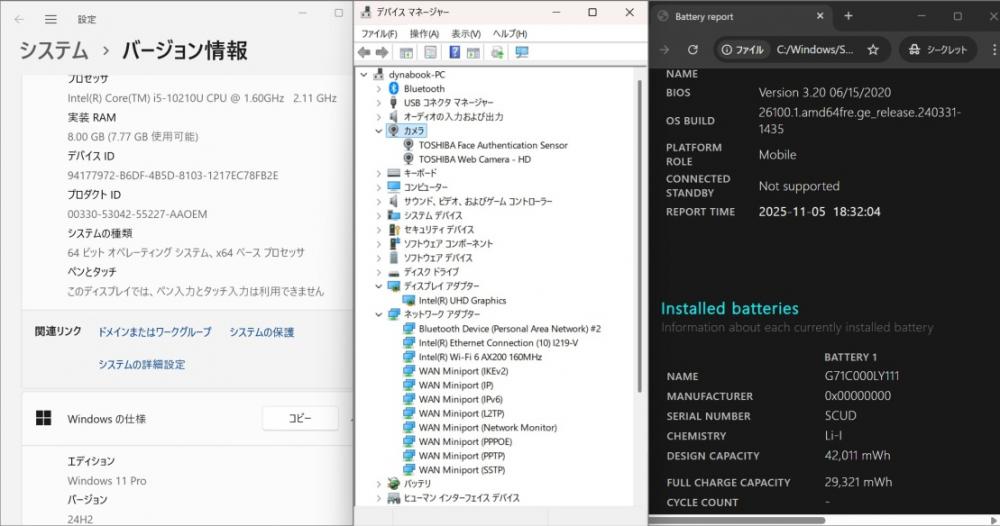Select Intel(R) Ethernet Connection (10) I219-V
The width and height of the screenshot is (1000, 526).
[498, 342]
